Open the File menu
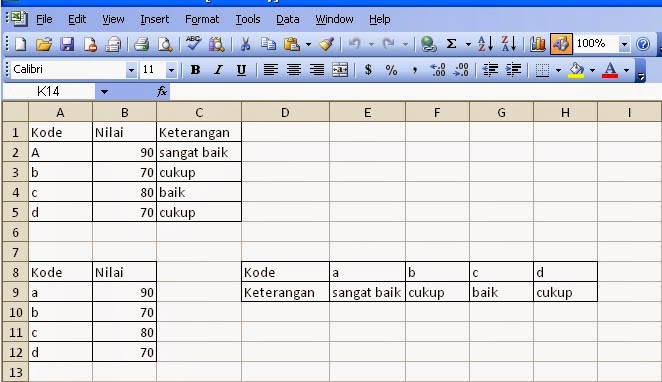662x382 pixels. [x=44, y=19]
